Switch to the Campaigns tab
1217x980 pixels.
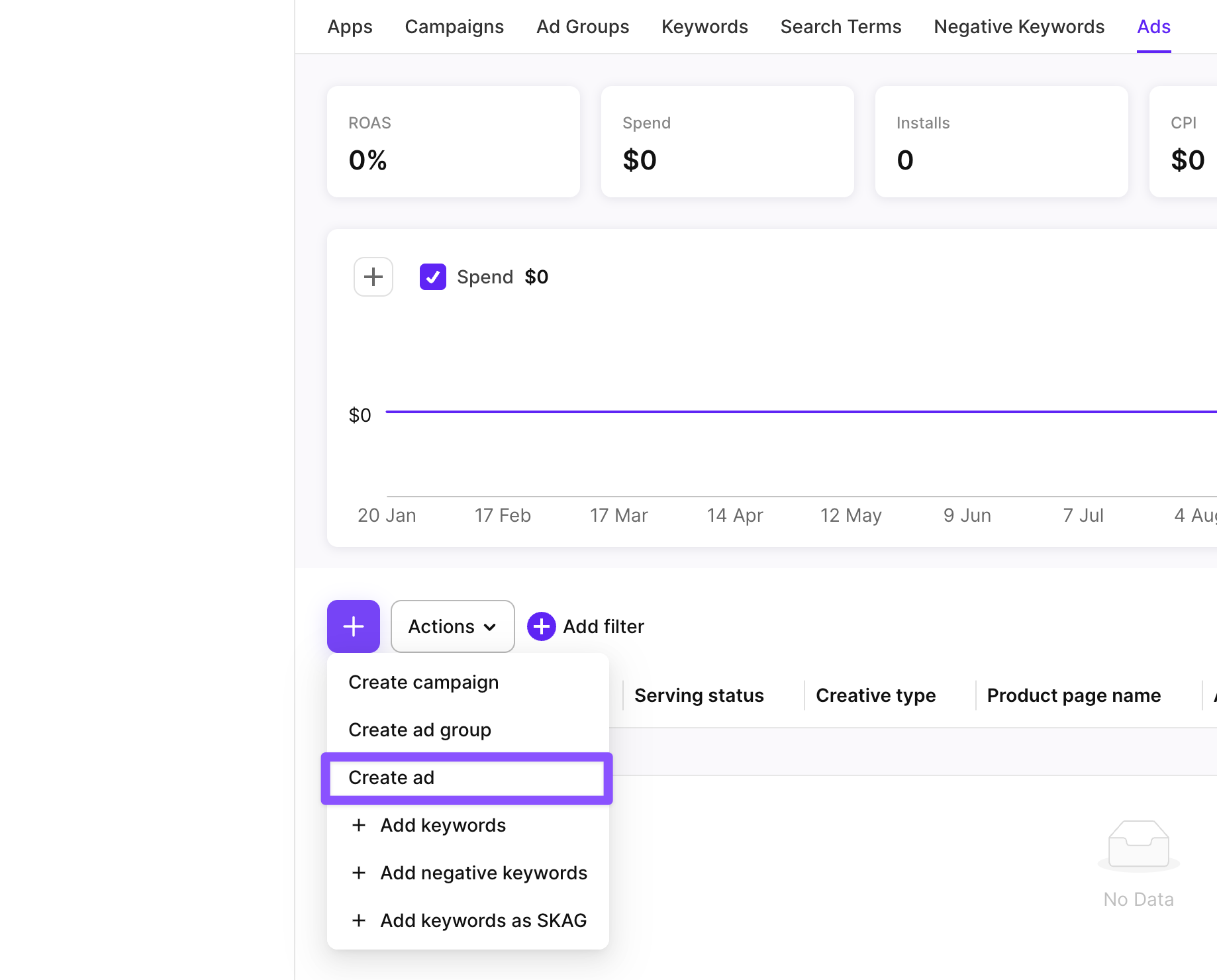coord(454,26)
